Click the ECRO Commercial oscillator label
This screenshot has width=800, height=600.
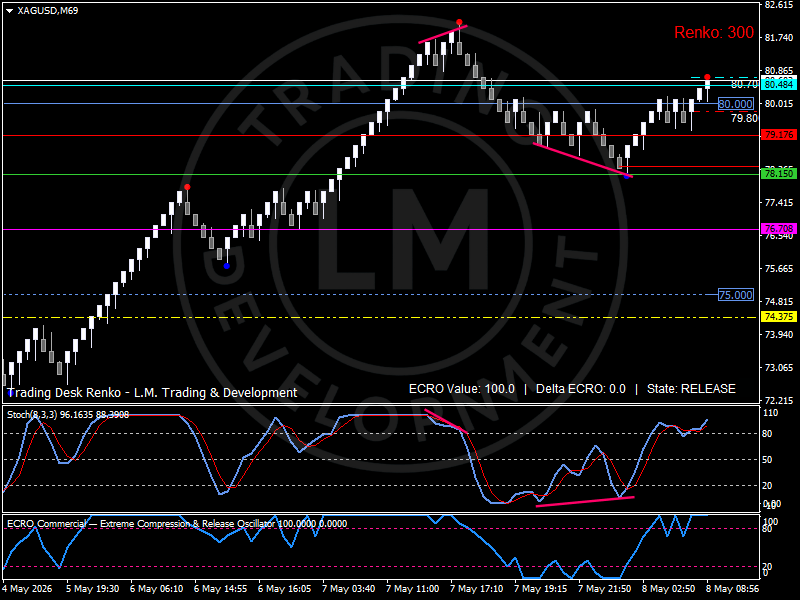[x=177, y=523]
